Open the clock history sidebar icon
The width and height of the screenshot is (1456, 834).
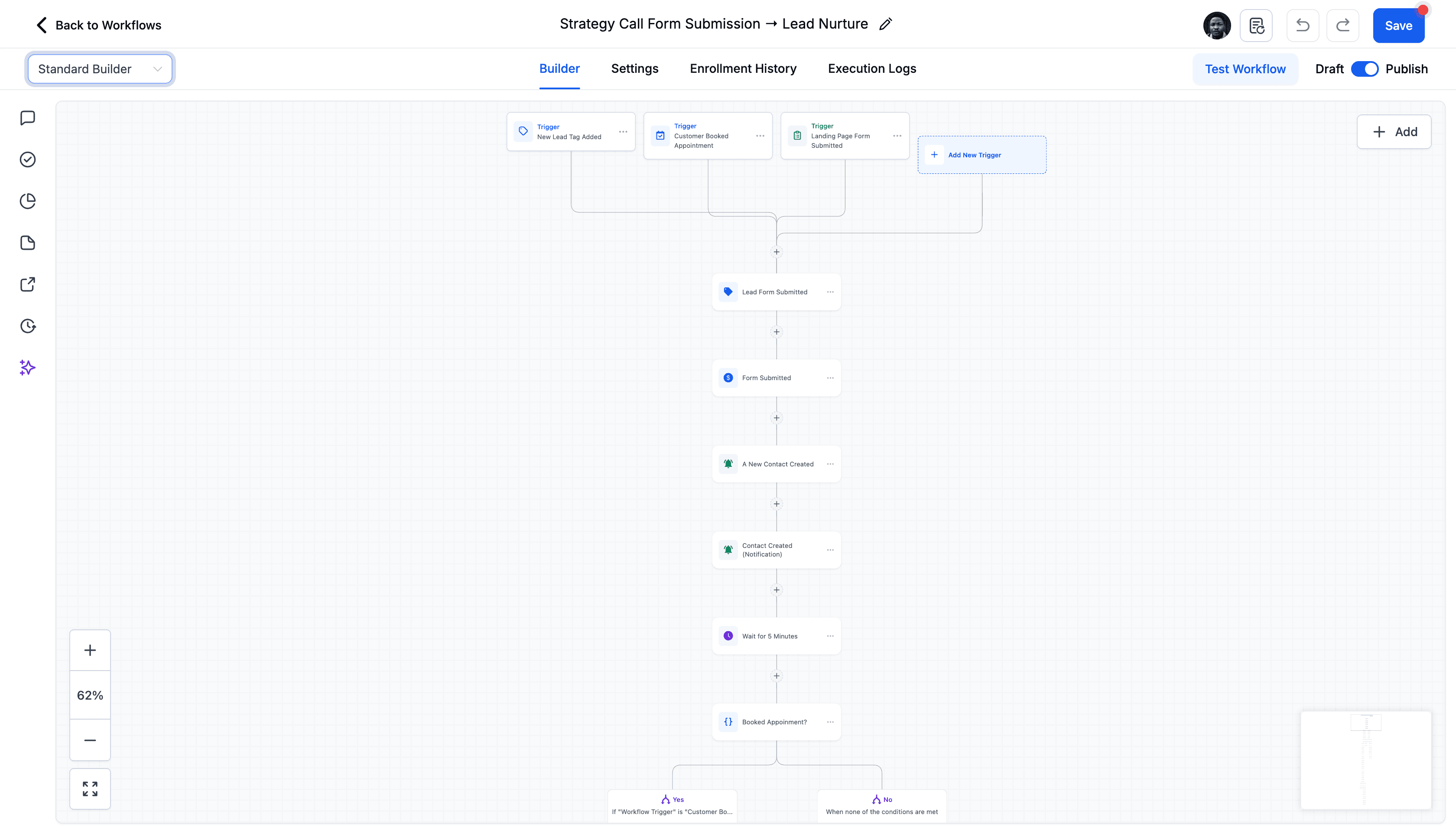(x=27, y=326)
